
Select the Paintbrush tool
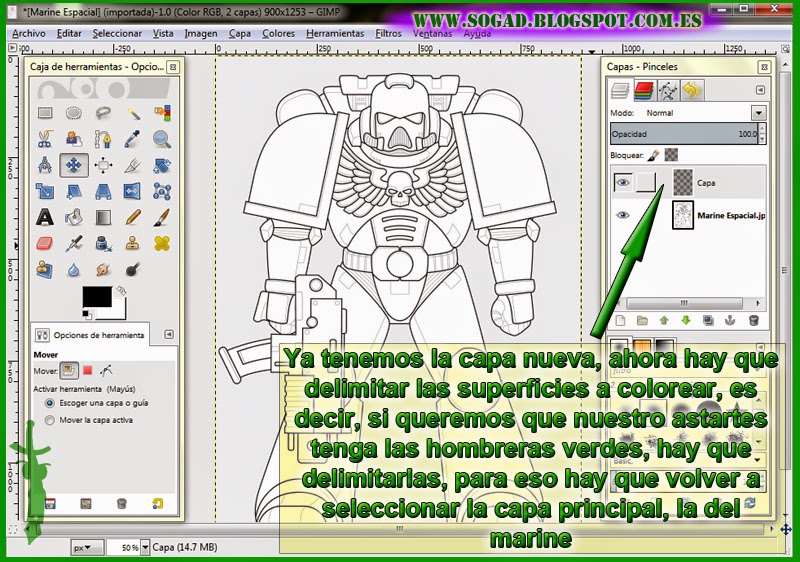[x=162, y=217]
